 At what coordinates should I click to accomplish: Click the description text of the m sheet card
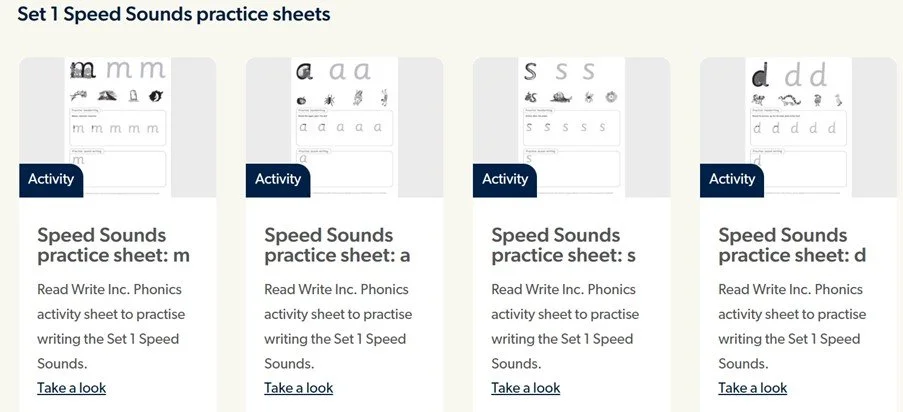click(111, 326)
